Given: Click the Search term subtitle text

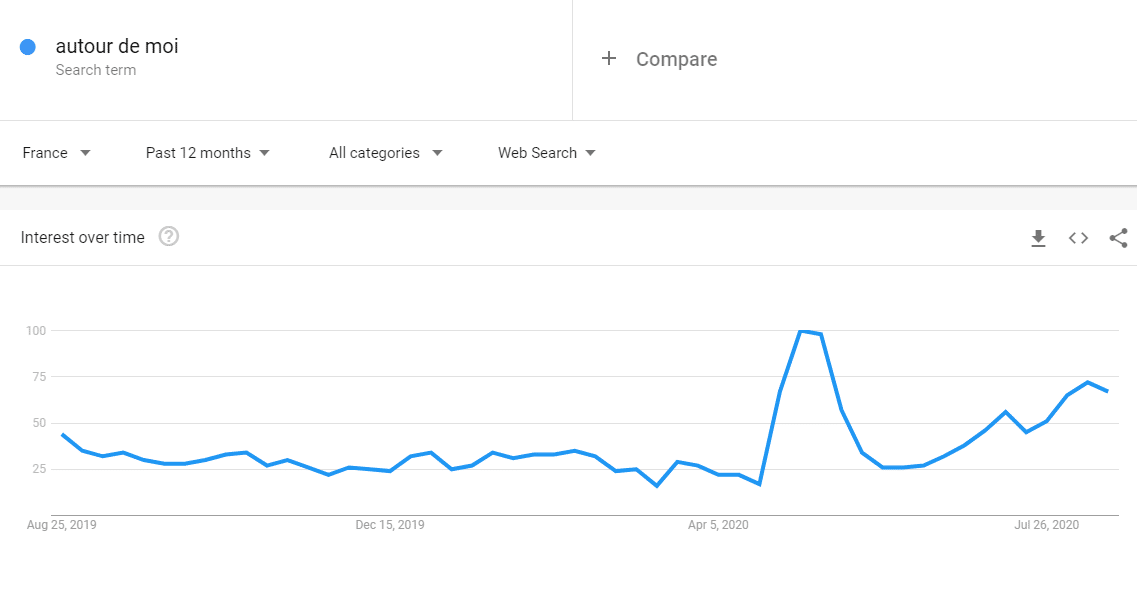Looking at the screenshot, I should (x=96, y=70).
